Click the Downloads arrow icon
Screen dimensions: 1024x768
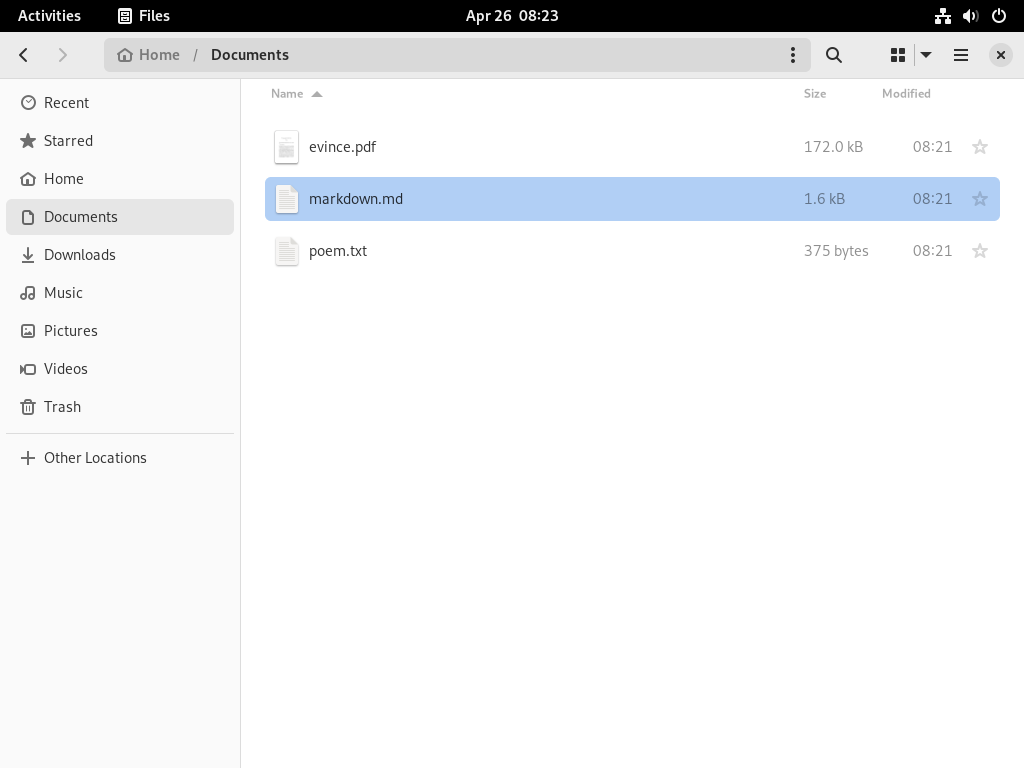click(28, 255)
